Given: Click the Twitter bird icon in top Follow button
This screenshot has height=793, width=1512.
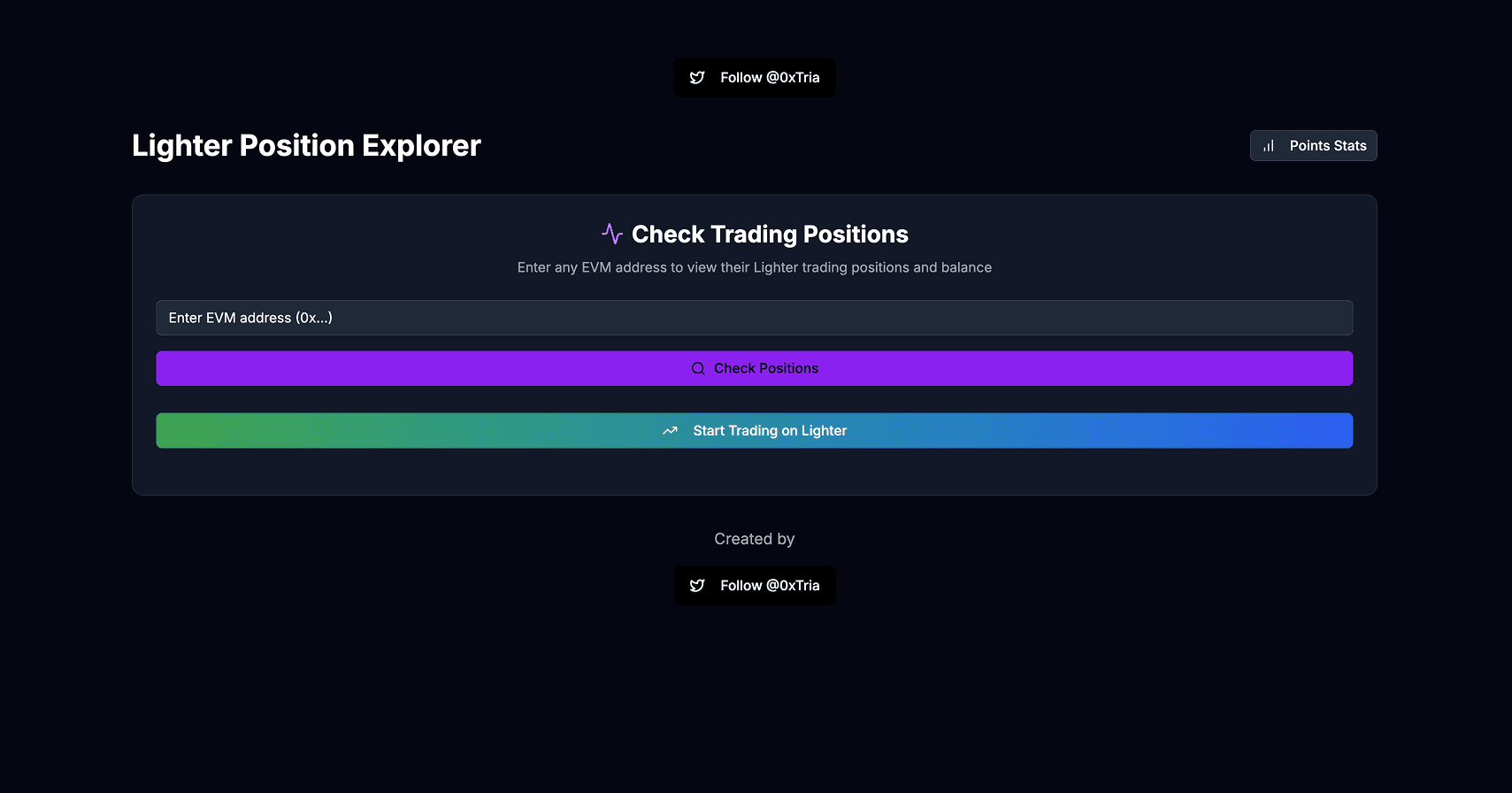Looking at the screenshot, I should (x=697, y=78).
